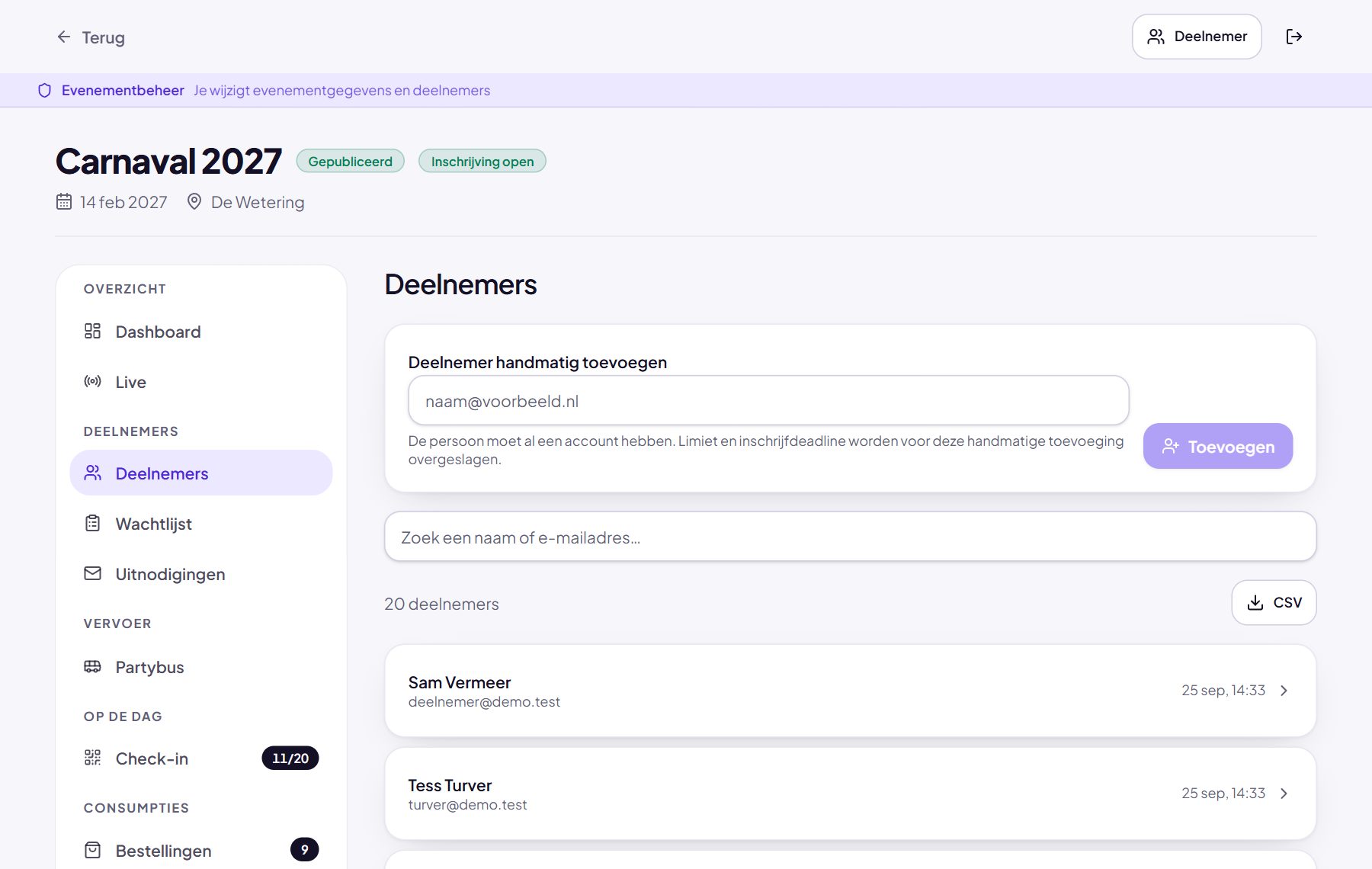1372x869 pixels.
Task: Go to the Live section
Action: pyautogui.click(x=201, y=382)
